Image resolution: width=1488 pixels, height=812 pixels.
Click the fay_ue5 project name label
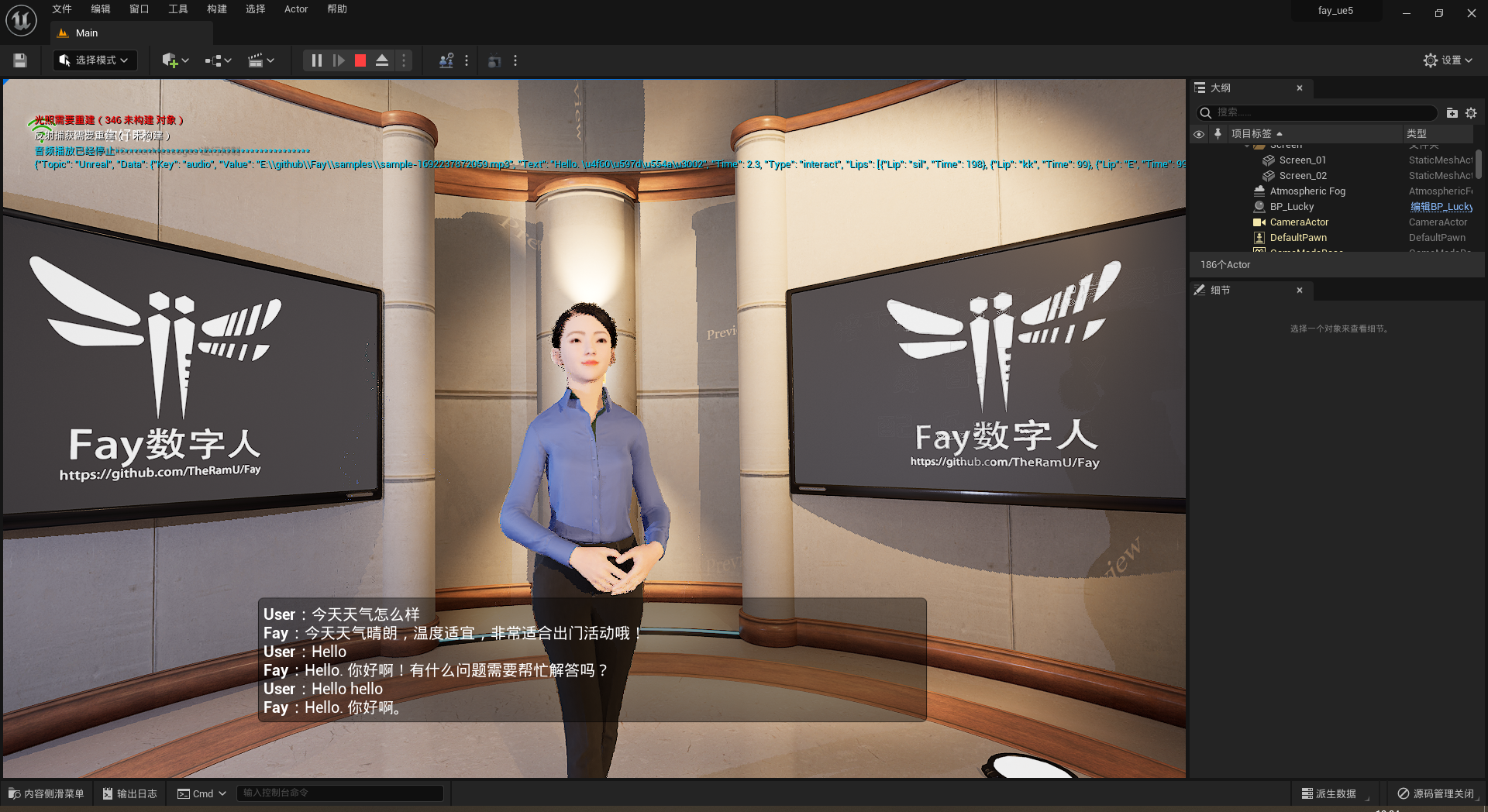1335,11
